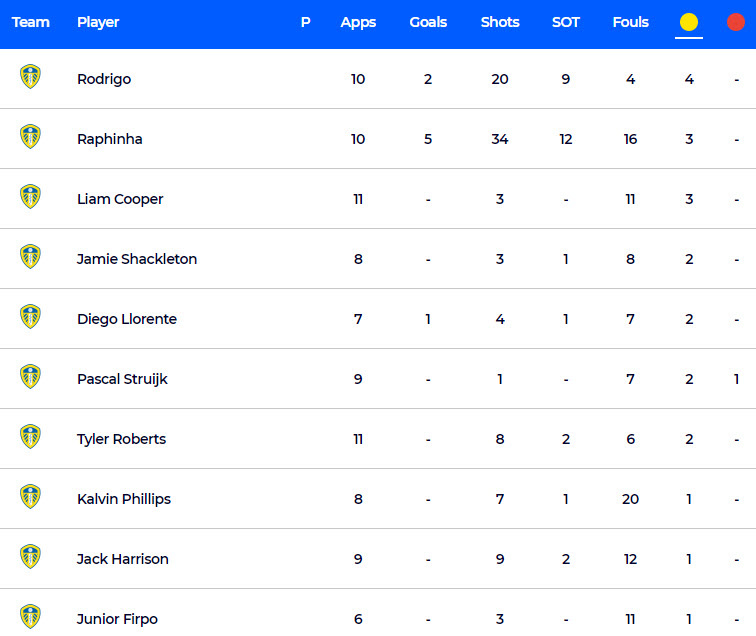756x636 pixels.
Task: Sort by red cards column icon
Action: pyautogui.click(x=736, y=22)
